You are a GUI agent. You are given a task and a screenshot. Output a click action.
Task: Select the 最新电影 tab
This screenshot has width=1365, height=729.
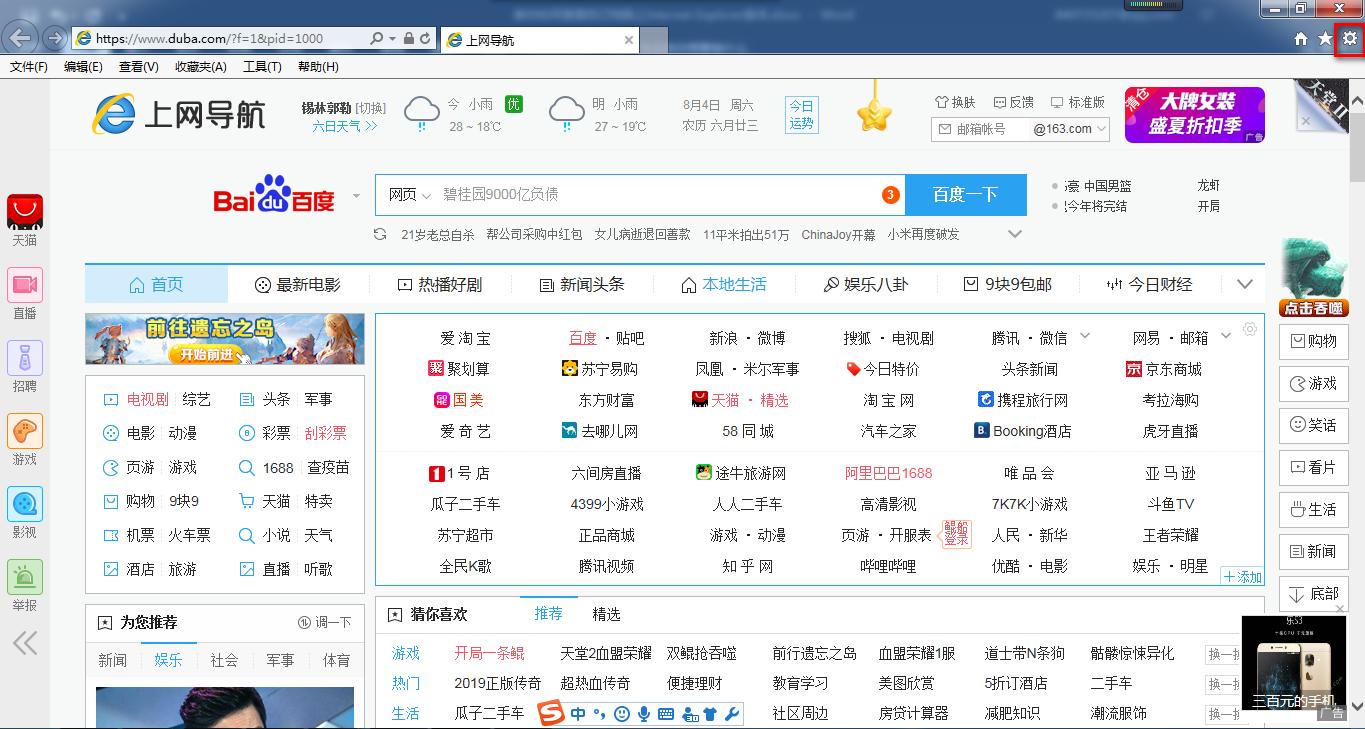pos(298,284)
